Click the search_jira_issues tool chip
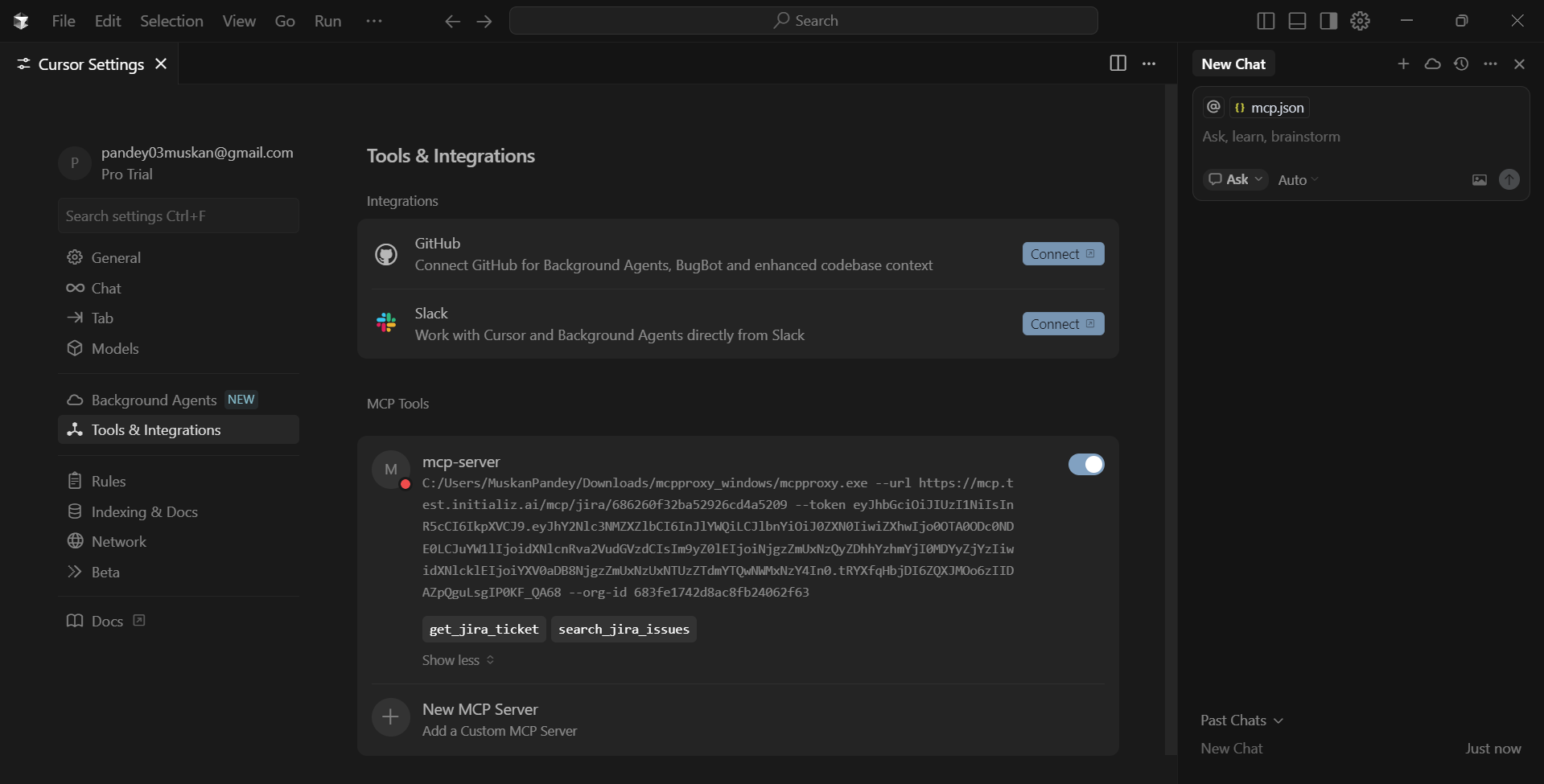The height and width of the screenshot is (784, 1544). [x=624, y=629]
